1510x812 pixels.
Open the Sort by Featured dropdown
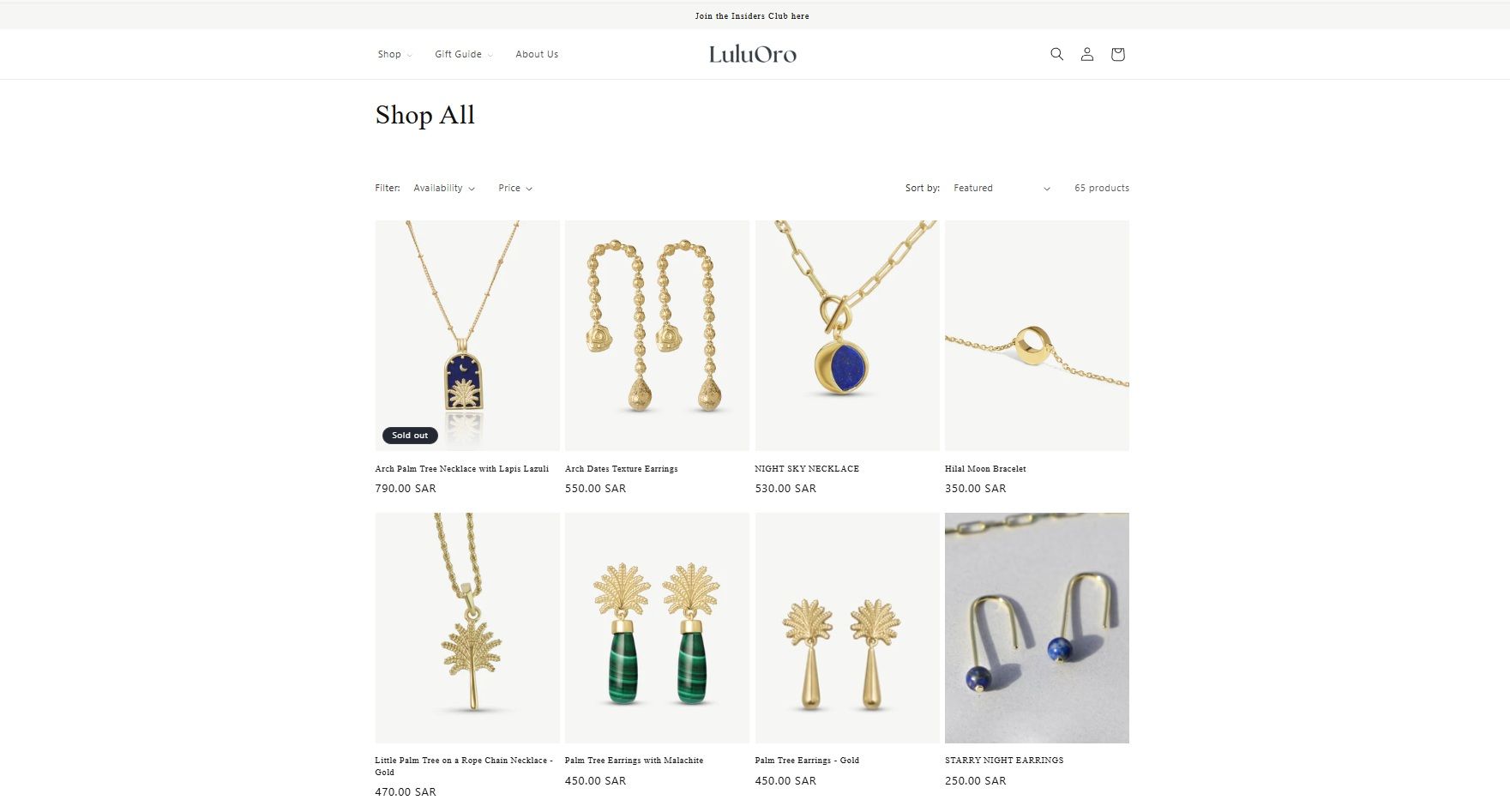[1002, 188]
